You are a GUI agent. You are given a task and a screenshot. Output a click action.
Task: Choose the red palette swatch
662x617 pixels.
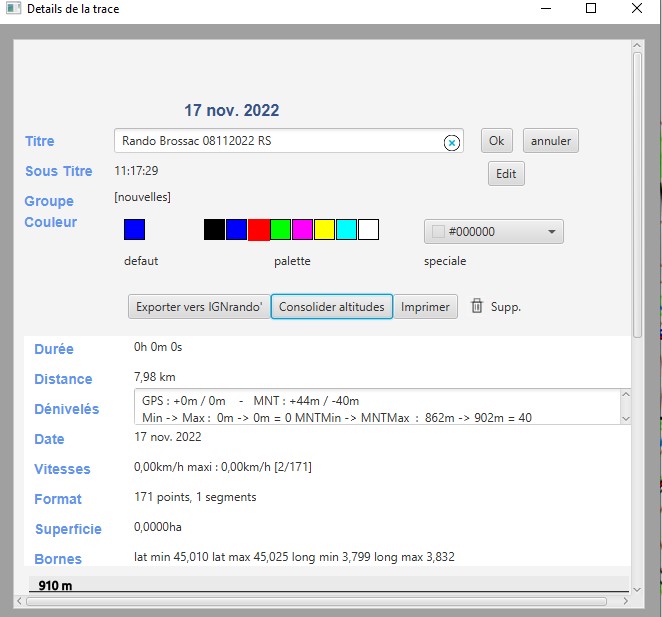(258, 230)
